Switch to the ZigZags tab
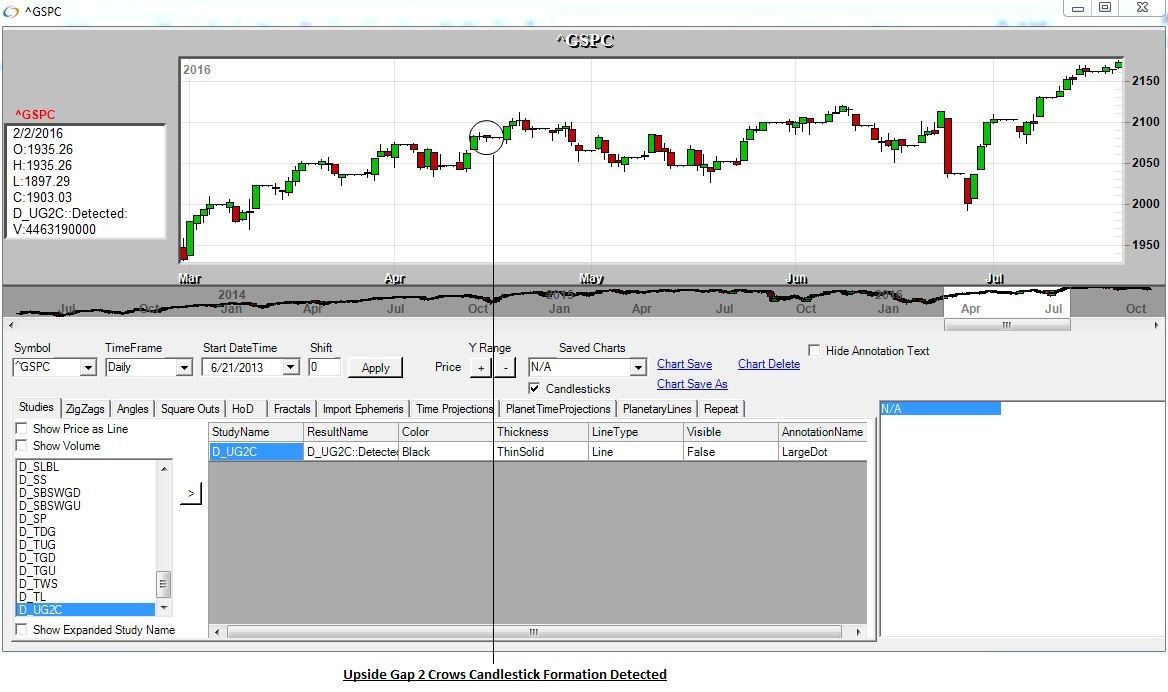This screenshot has width=1168, height=692. point(84,409)
